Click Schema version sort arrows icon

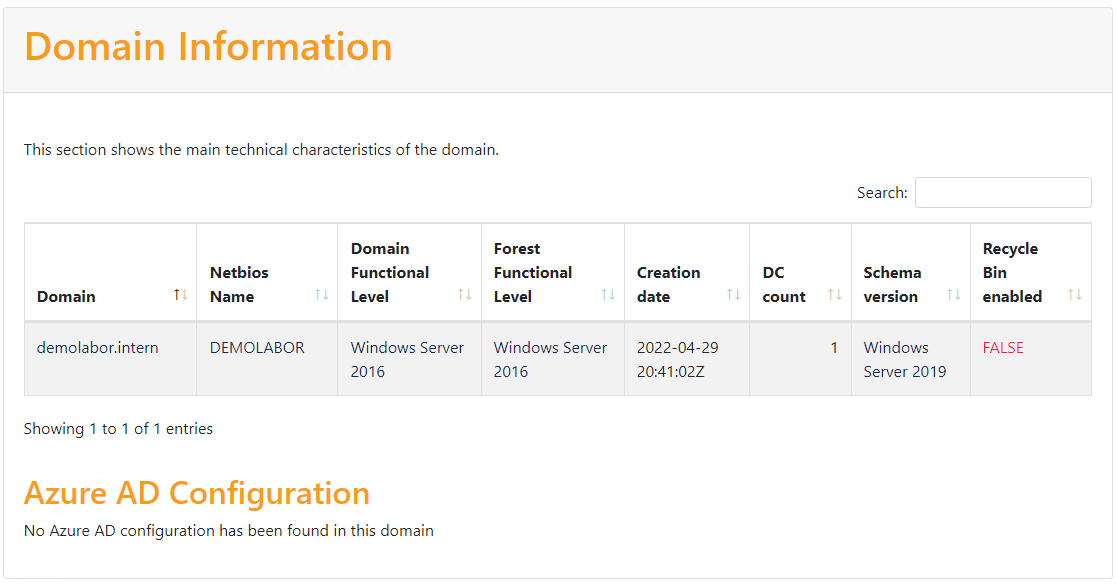[954, 294]
